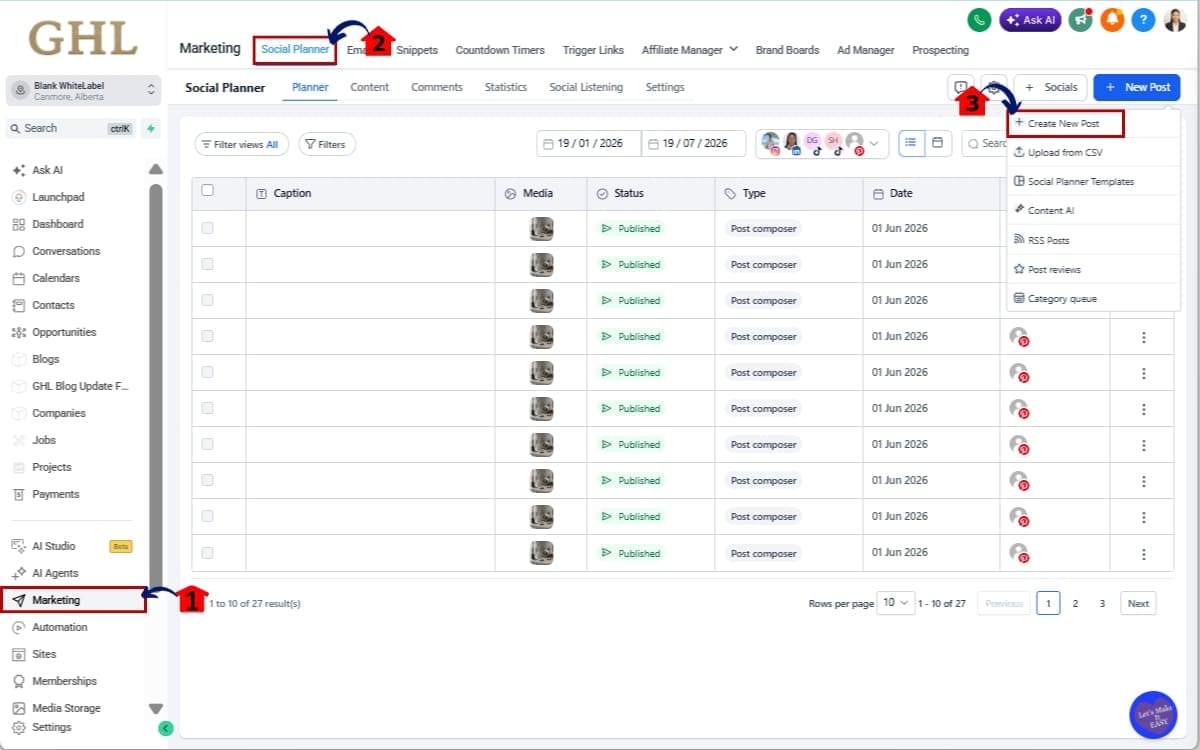Screen dimensions: 1200x750
Task: Open the user profile avatar
Action: pos(1175,19)
